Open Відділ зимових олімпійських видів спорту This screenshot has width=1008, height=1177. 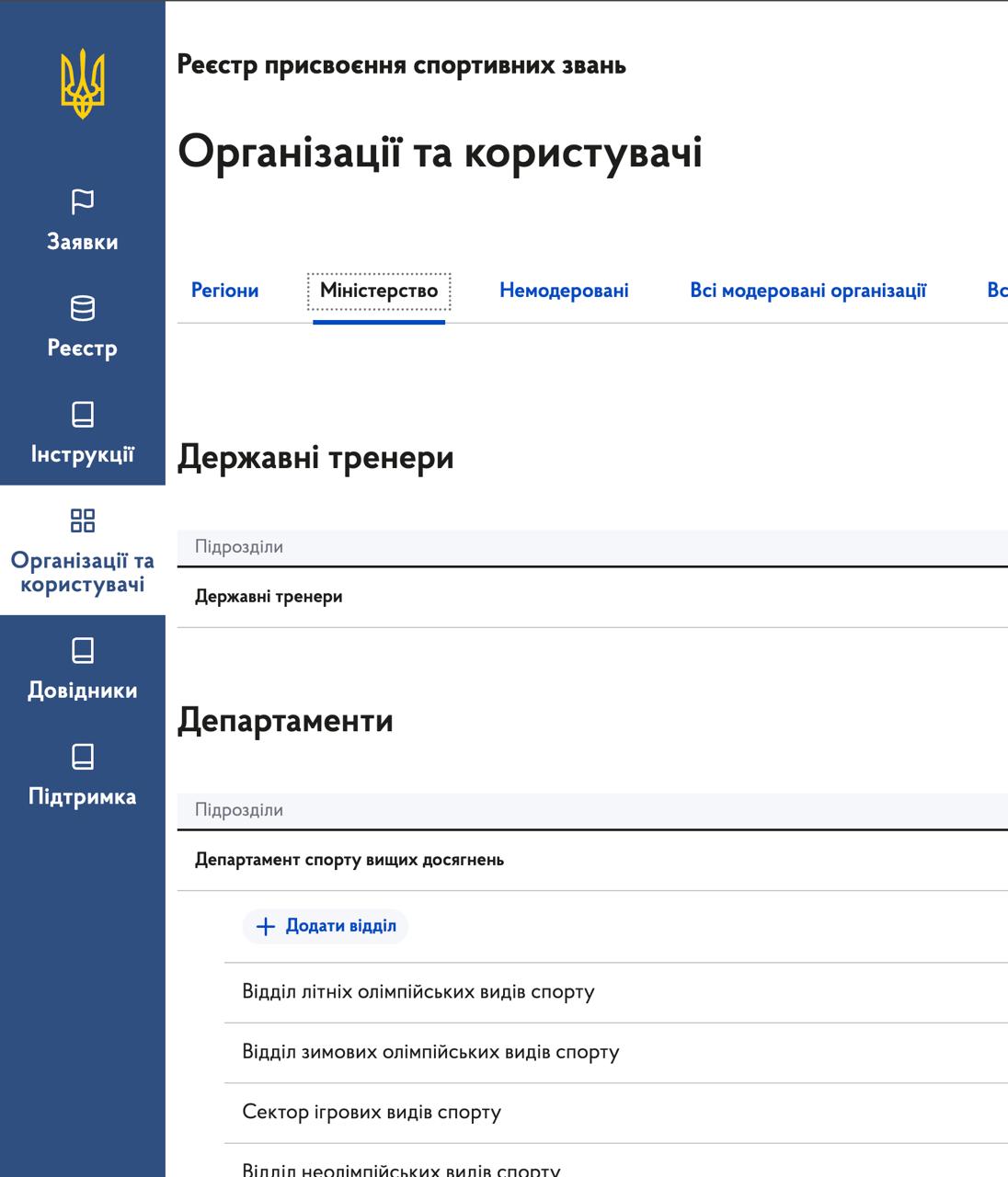click(x=430, y=1051)
